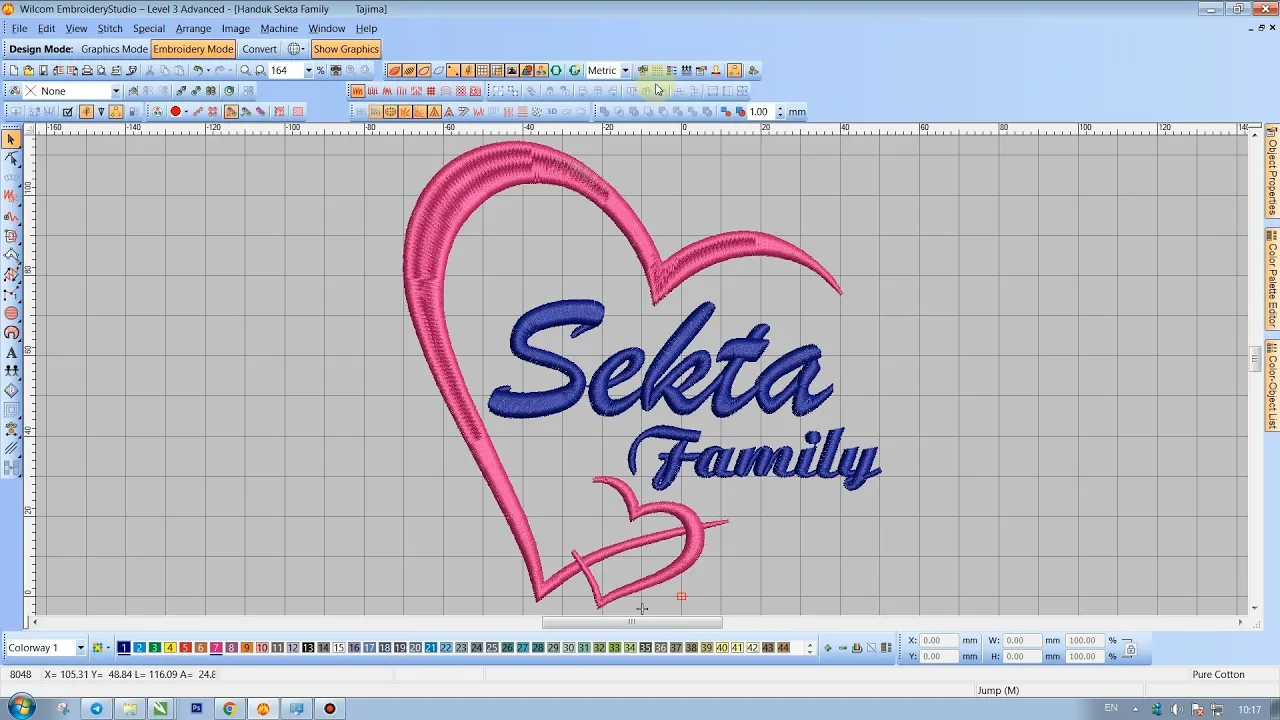The image size is (1280, 720).
Task: Click the Jump (M) status text
Action: pos(997,691)
